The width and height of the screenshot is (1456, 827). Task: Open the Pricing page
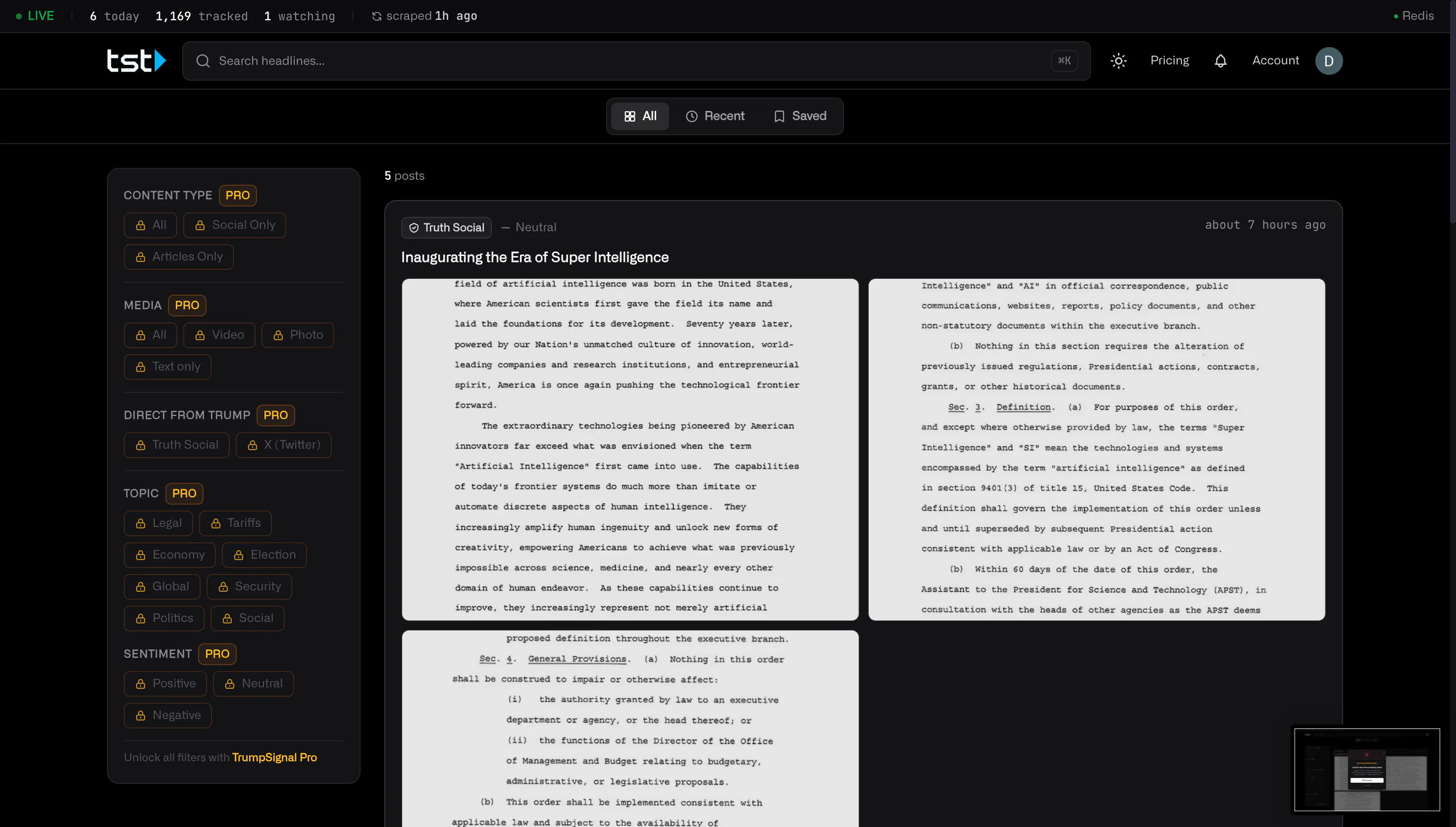[1169, 60]
